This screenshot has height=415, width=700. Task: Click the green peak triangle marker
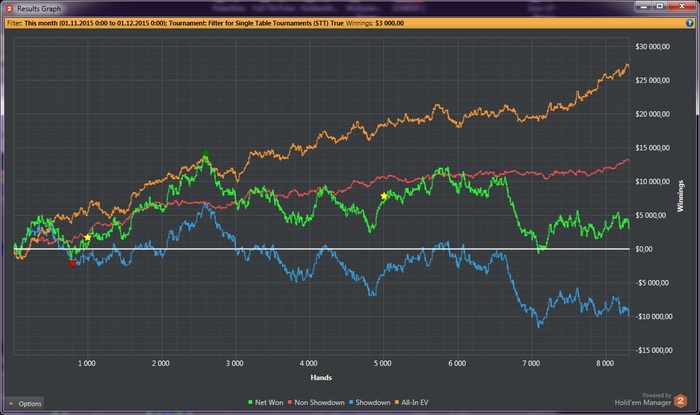pyautogui.click(x=205, y=153)
